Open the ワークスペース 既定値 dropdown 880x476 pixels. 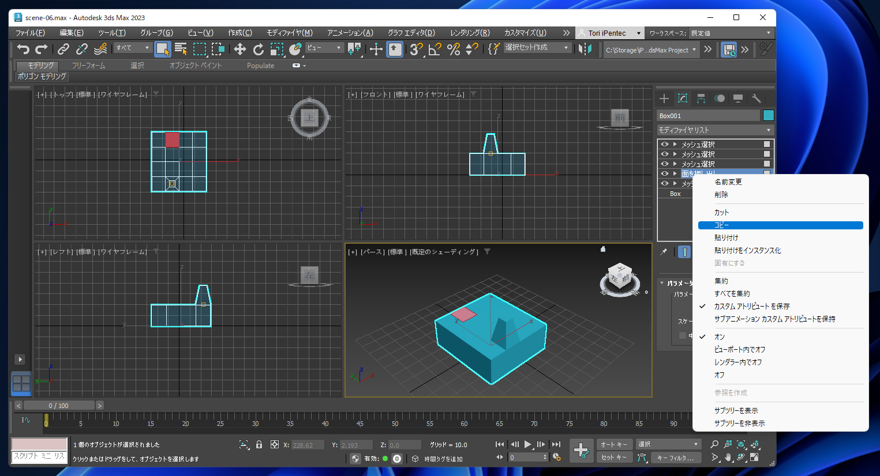(731, 33)
